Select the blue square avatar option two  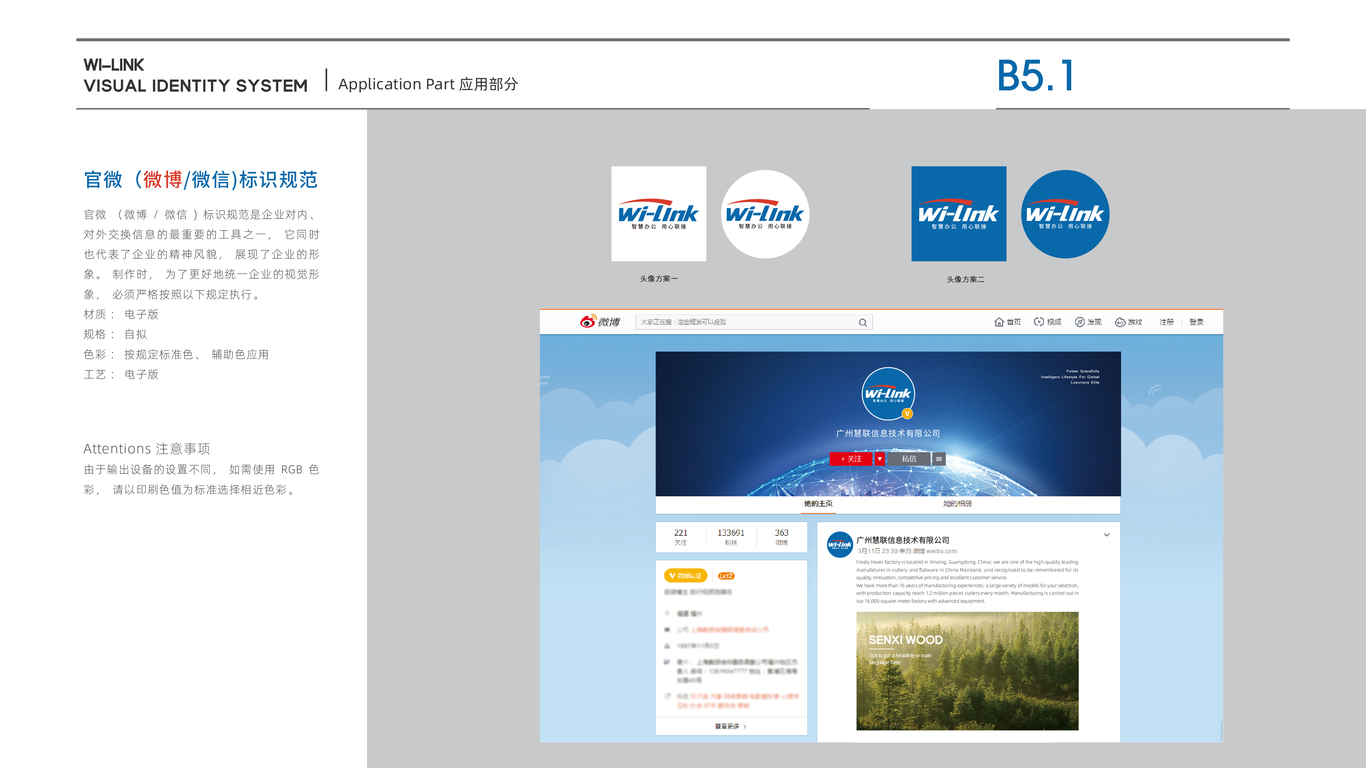959,214
